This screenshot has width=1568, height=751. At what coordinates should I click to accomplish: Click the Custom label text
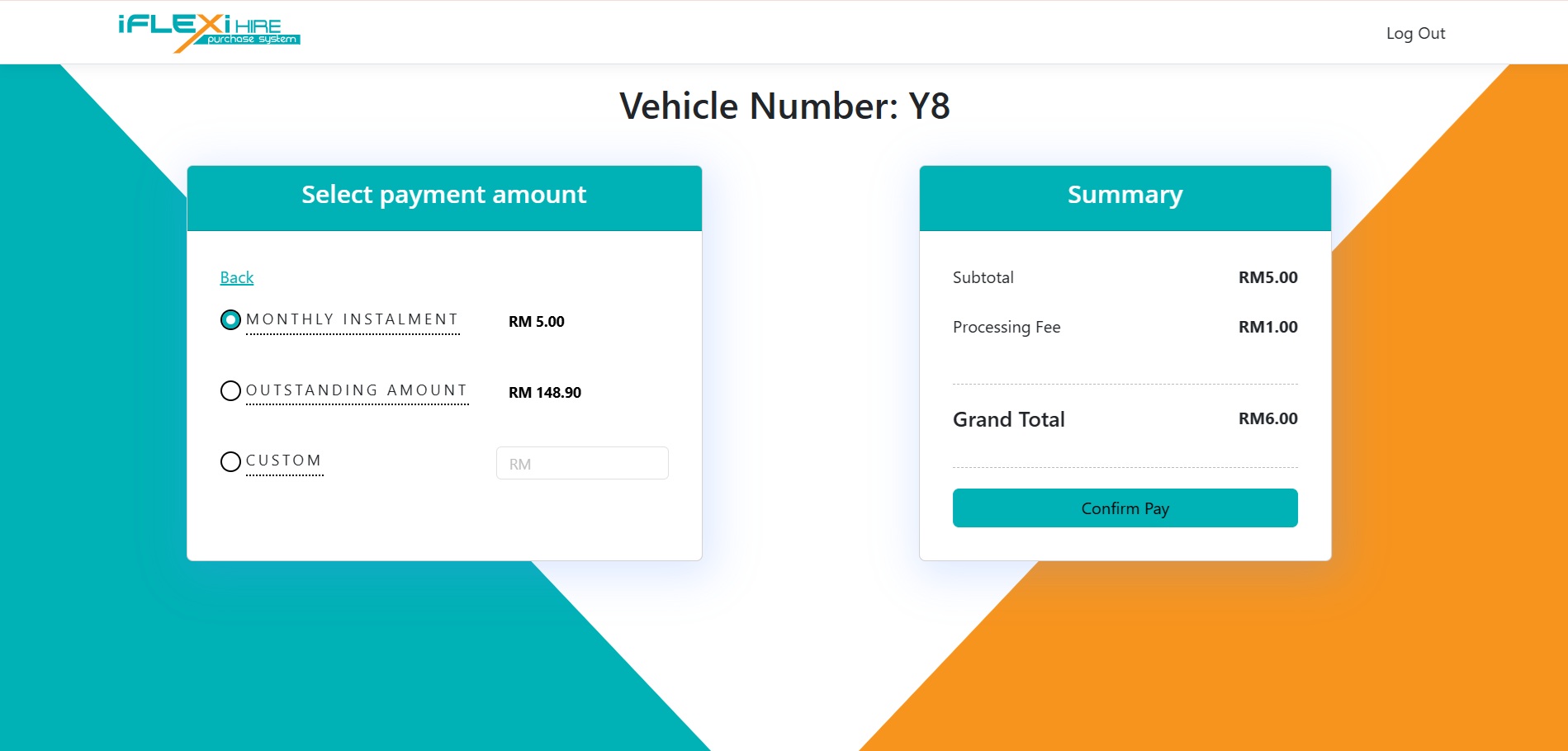[x=284, y=461]
